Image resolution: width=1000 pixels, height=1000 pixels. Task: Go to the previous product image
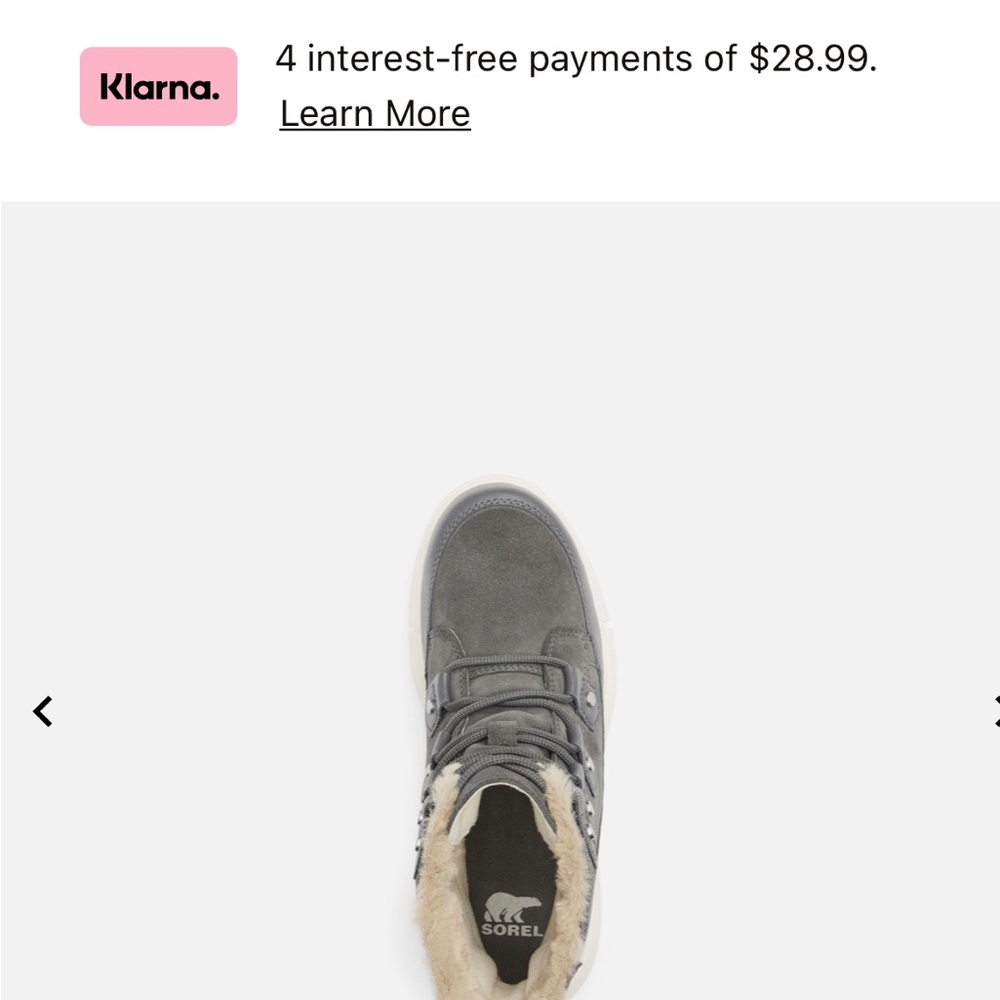tap(42, 712)
